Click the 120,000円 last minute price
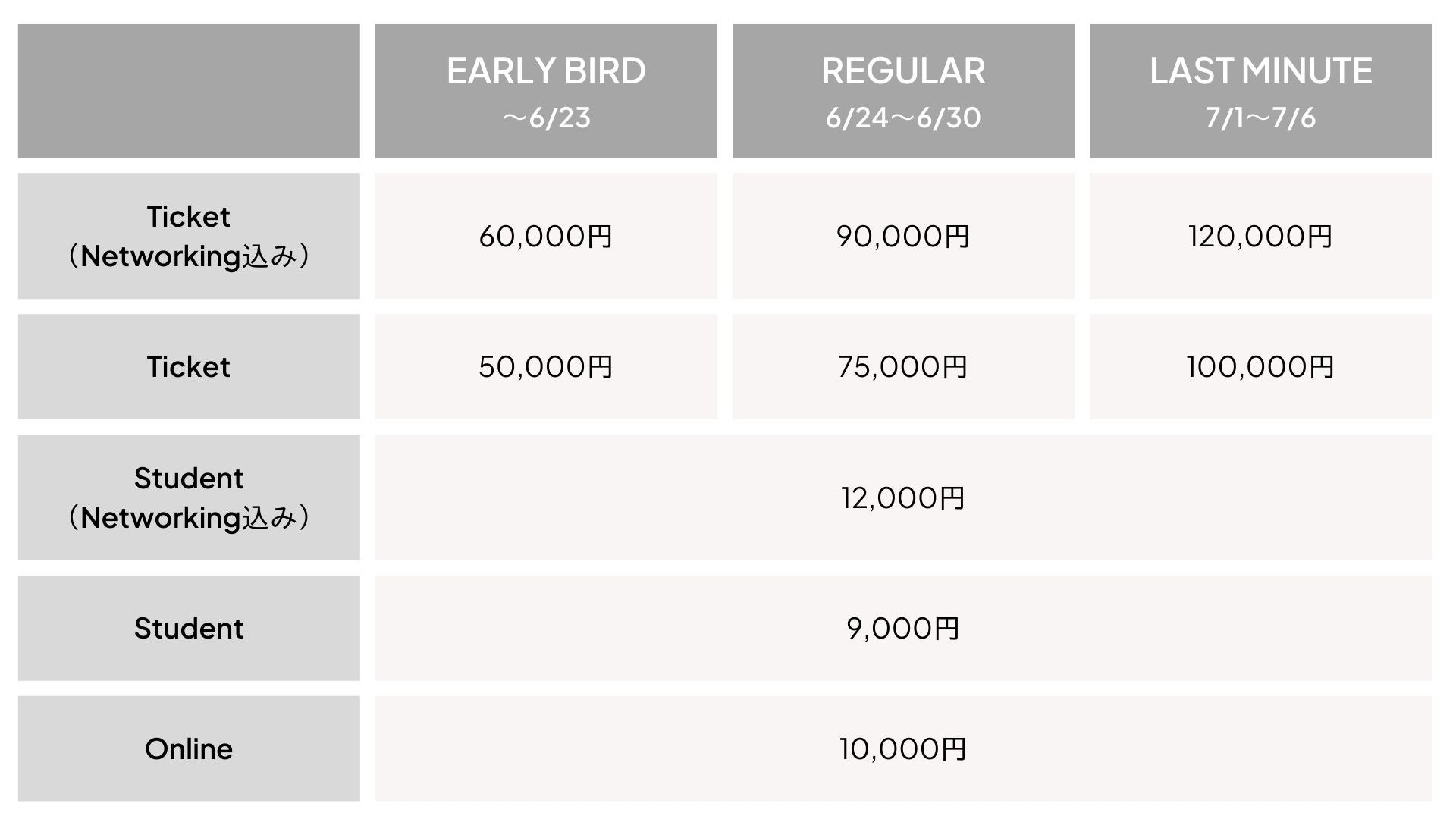 coord(1260,237)
